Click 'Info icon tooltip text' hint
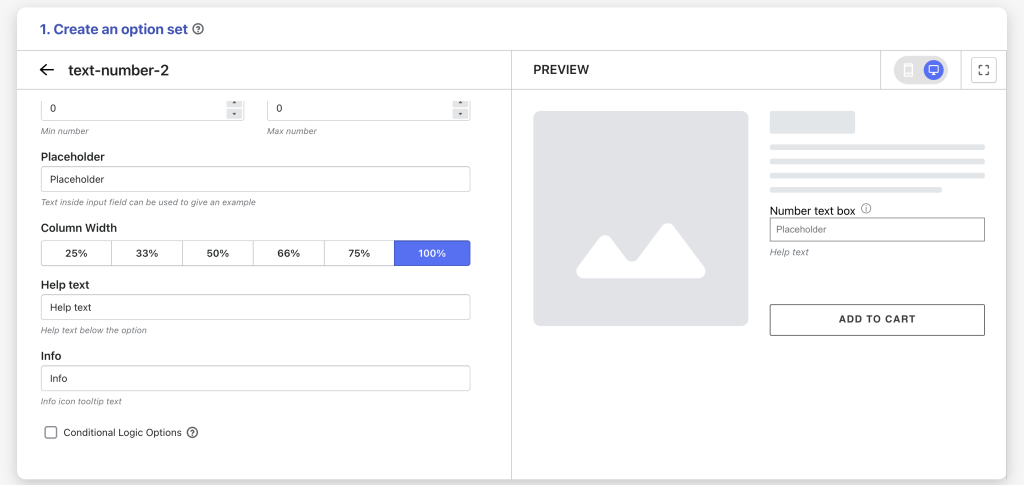 82,401
